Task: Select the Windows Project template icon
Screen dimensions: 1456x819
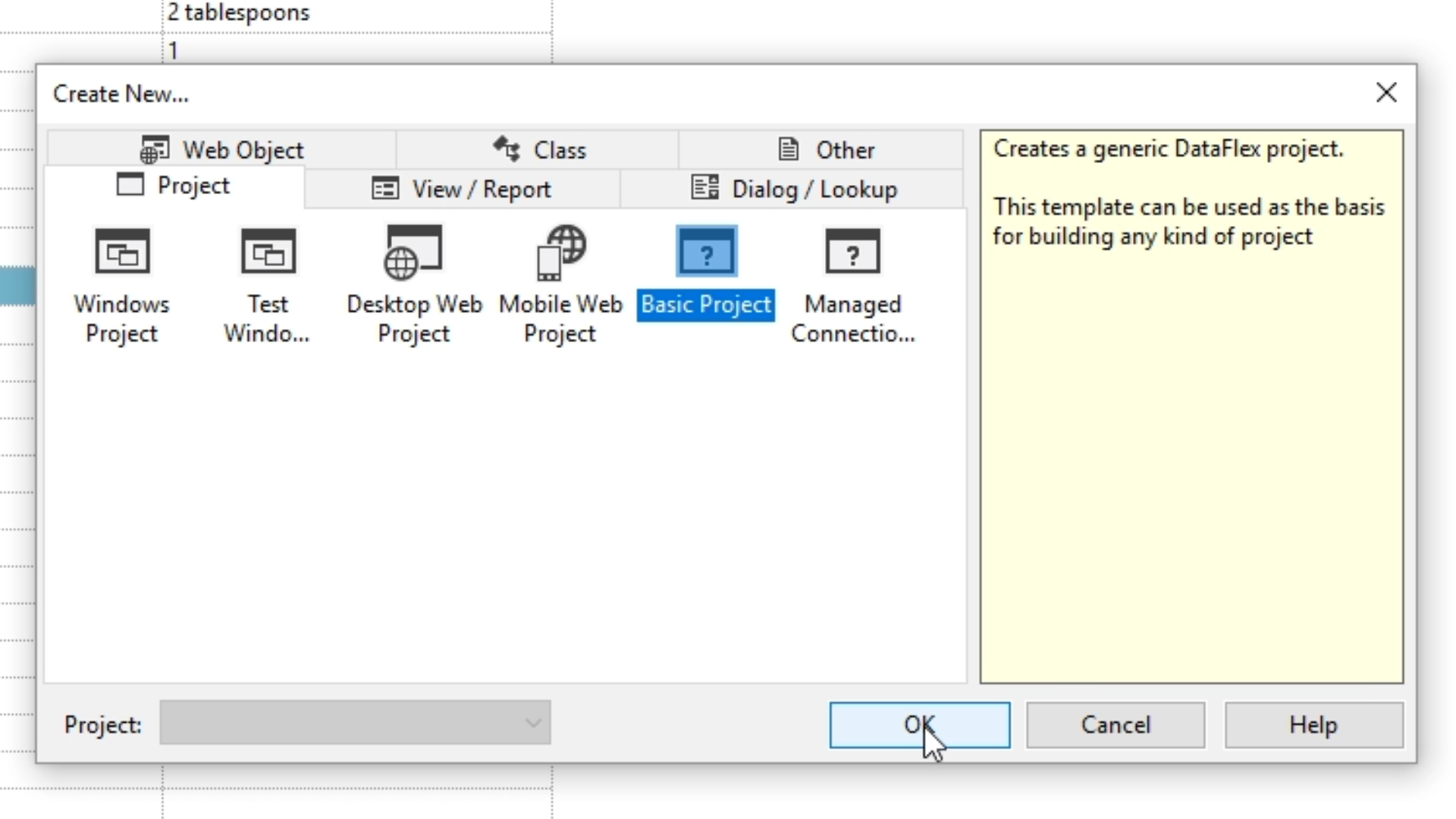Action: point(122,252)
